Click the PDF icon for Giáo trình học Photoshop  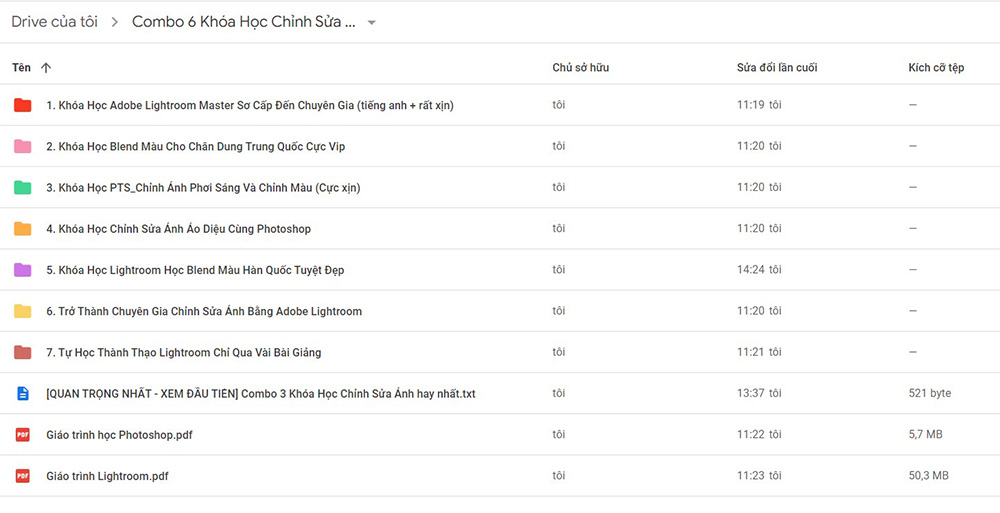coord(22,435)
